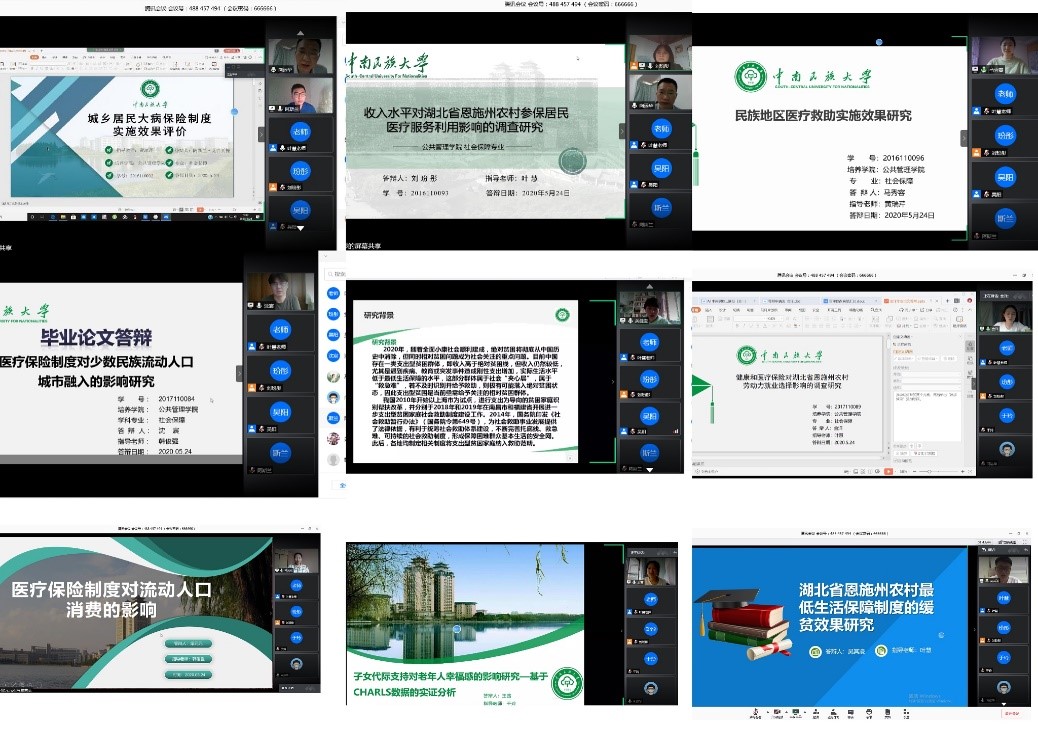1038x753 pixels.
Task: Click 研究背景 heading on slide
Action: tap(379, 315)
